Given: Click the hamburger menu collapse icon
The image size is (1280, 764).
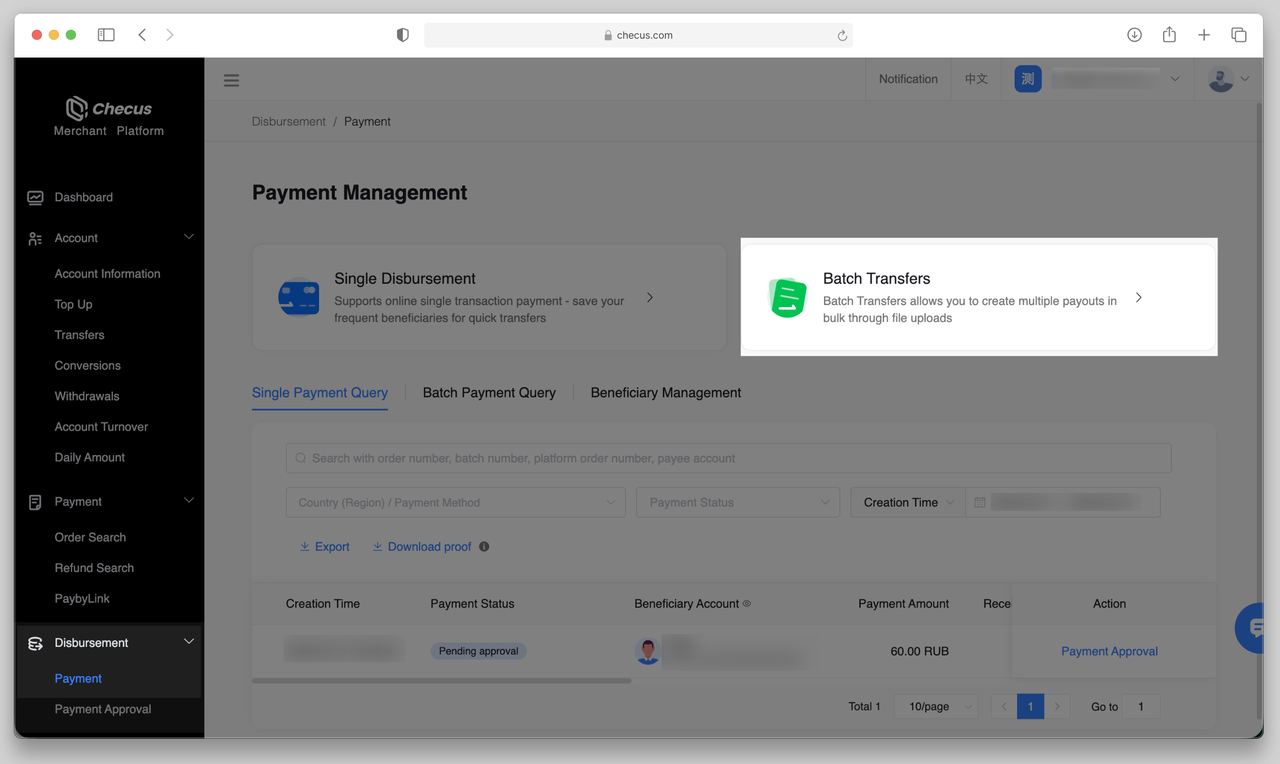Looking at the screenshot, I should [231, 80].
